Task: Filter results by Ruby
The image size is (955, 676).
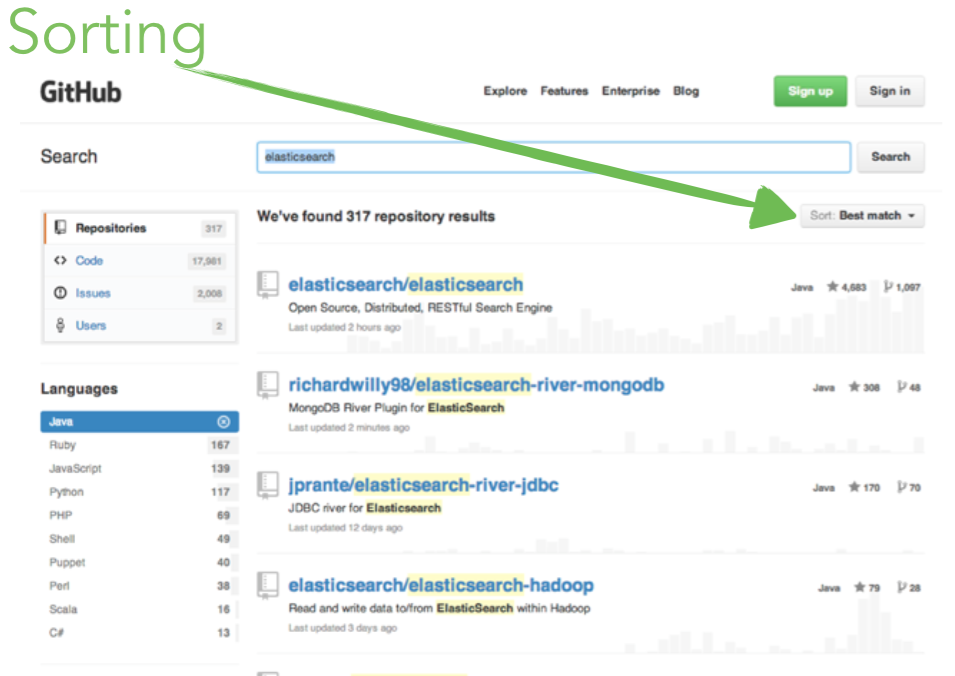Action: pyautogui.click(x=139, y=445)
